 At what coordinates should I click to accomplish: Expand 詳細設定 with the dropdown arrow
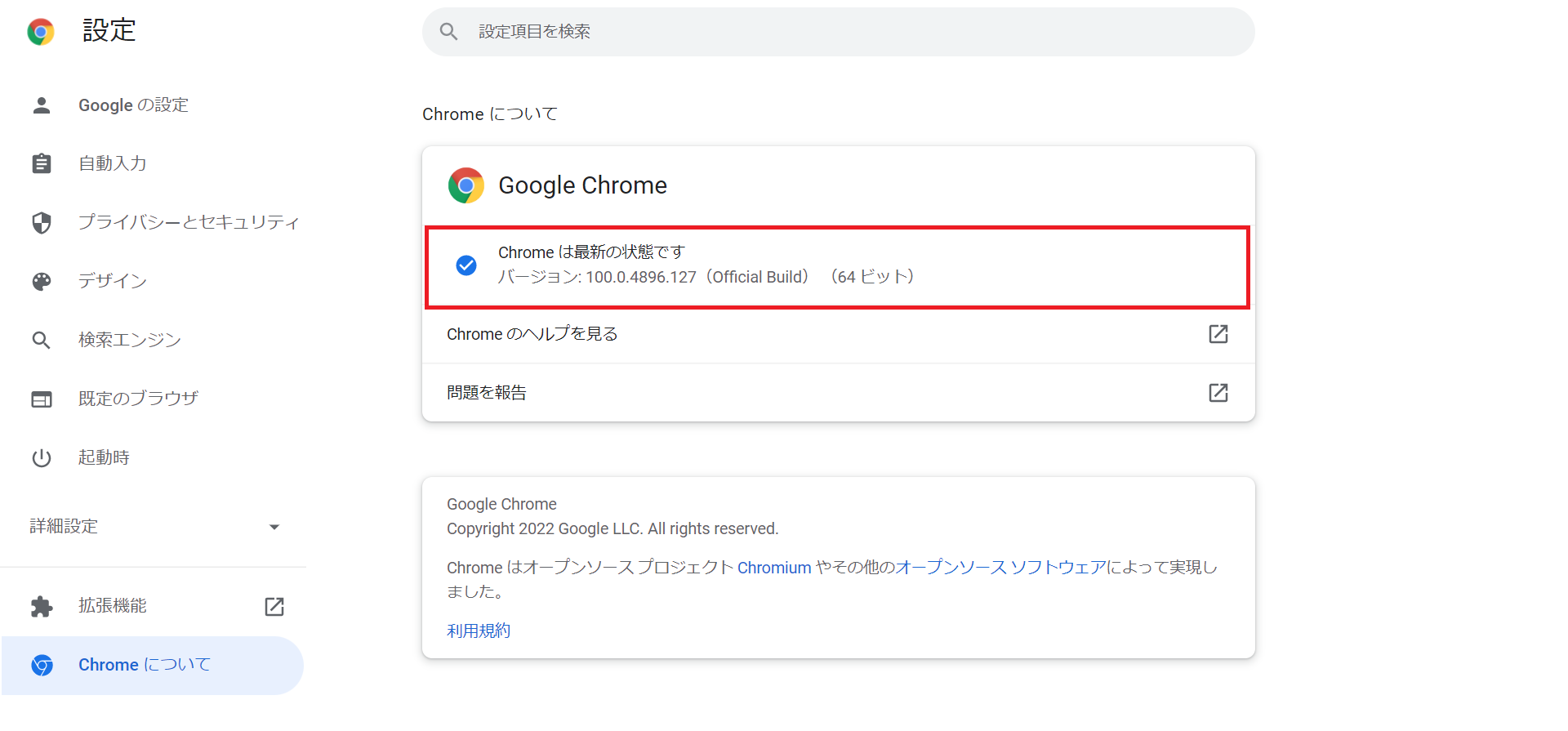[274, 527]
